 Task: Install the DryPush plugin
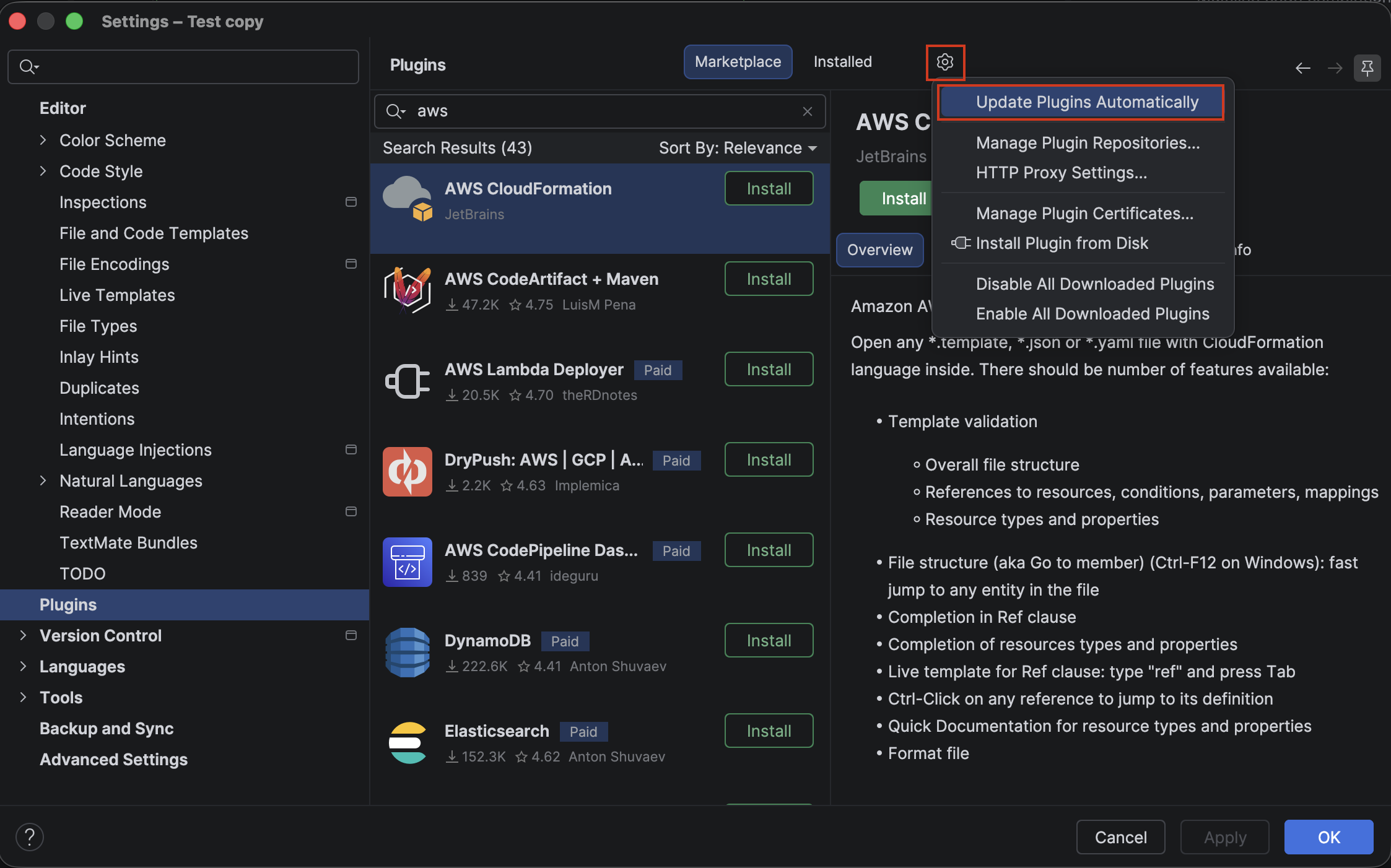769,460
